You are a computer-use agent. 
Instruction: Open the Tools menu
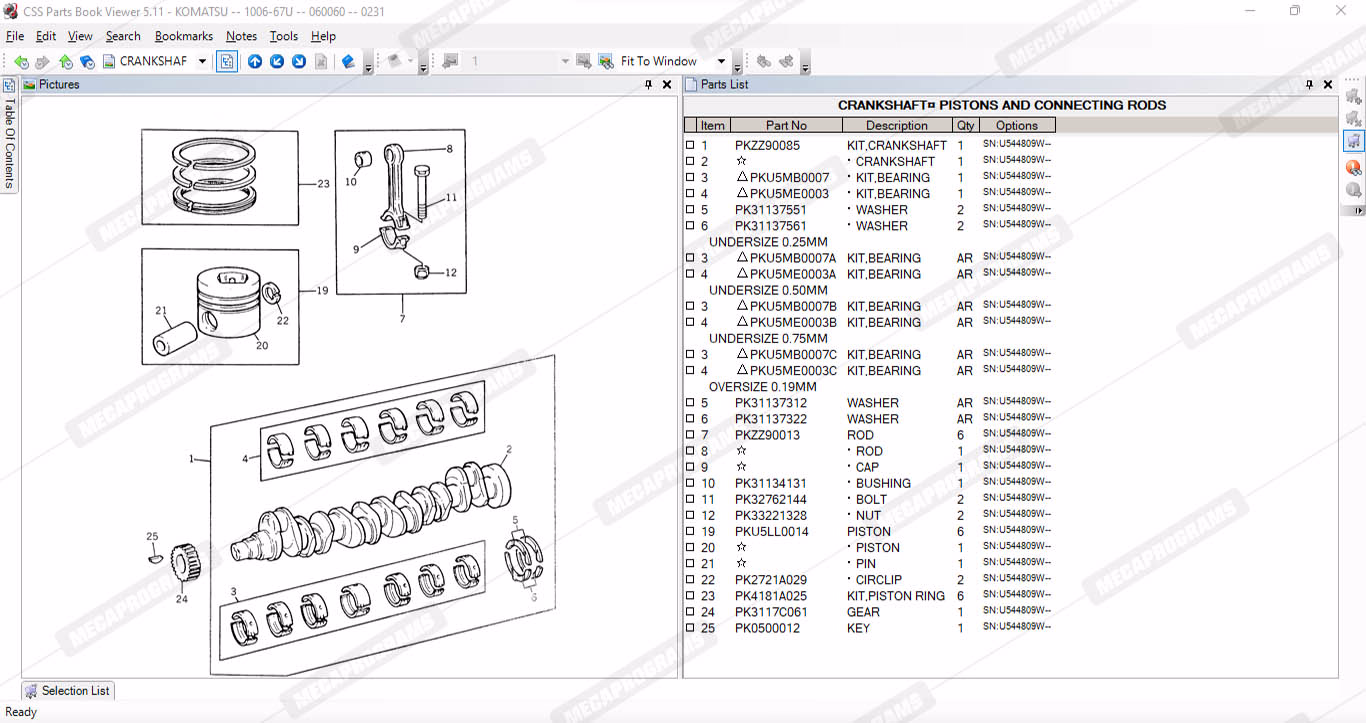click(283, 36)
